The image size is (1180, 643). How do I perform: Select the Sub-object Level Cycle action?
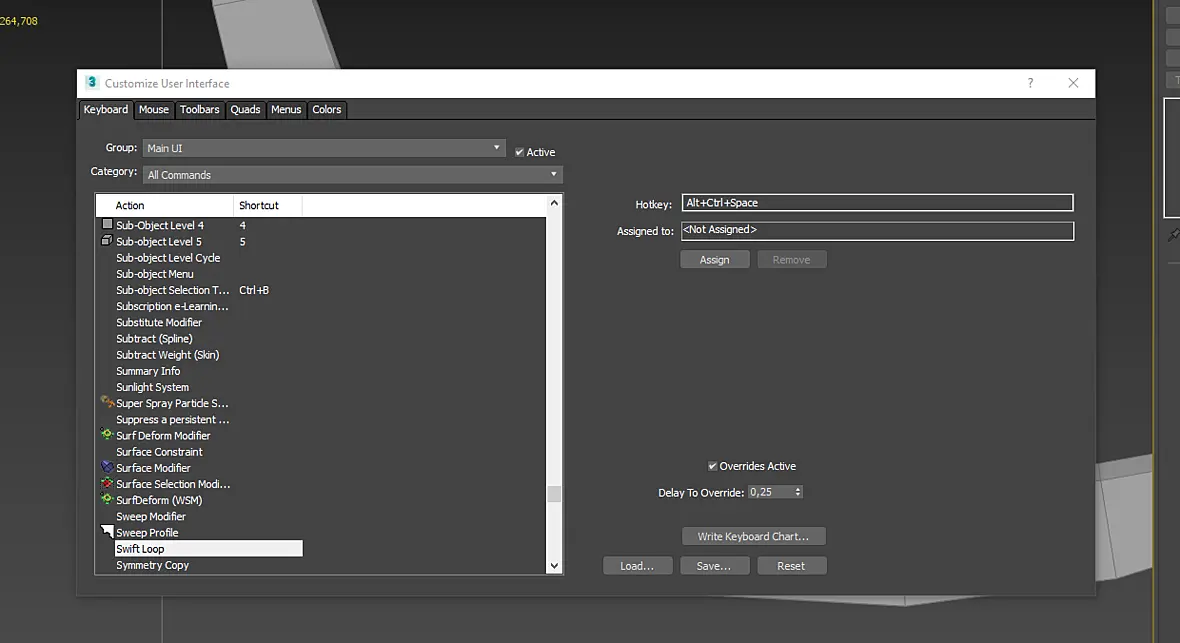pos(168,258)
